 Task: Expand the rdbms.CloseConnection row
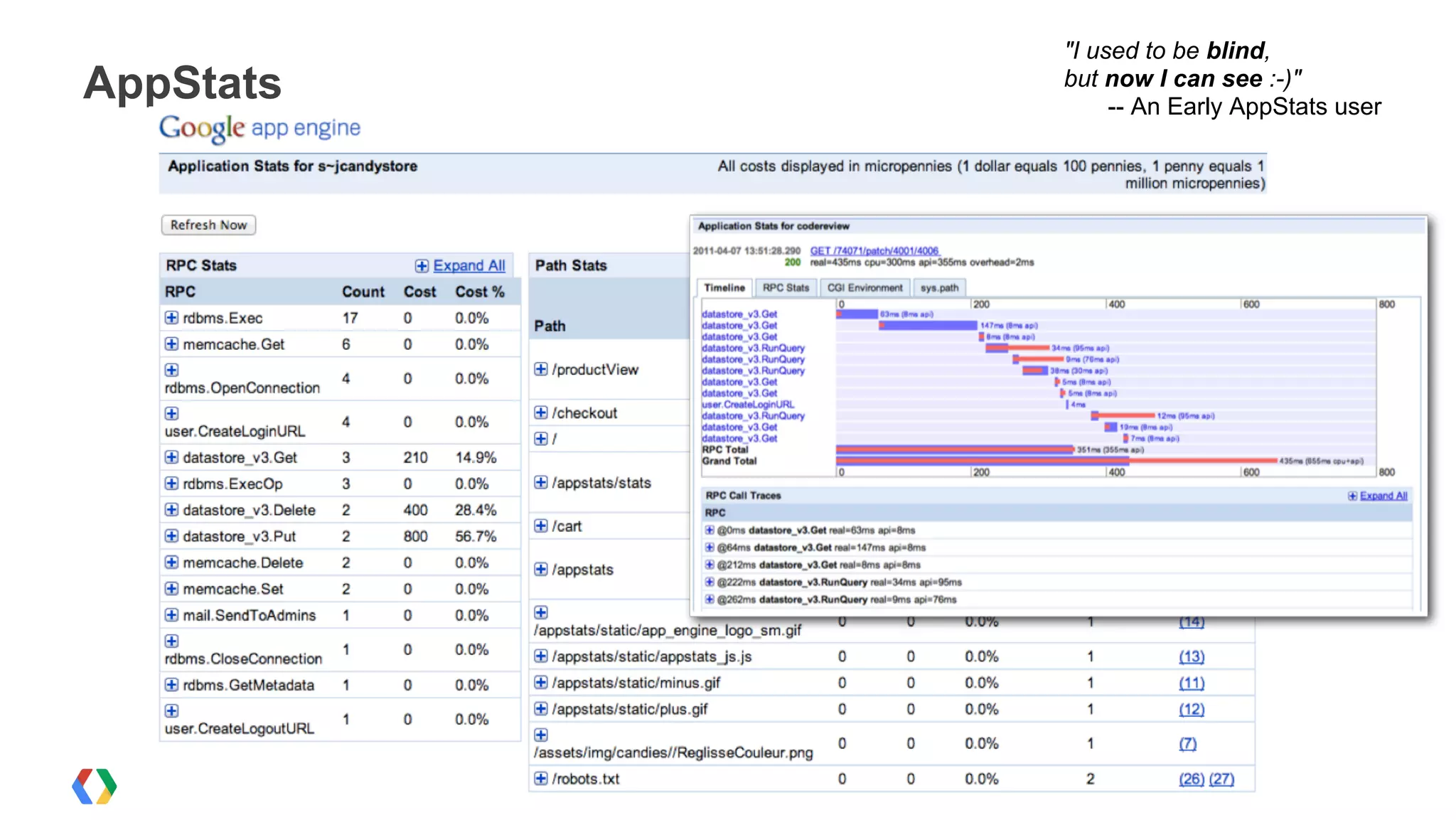tap(171, 641)
